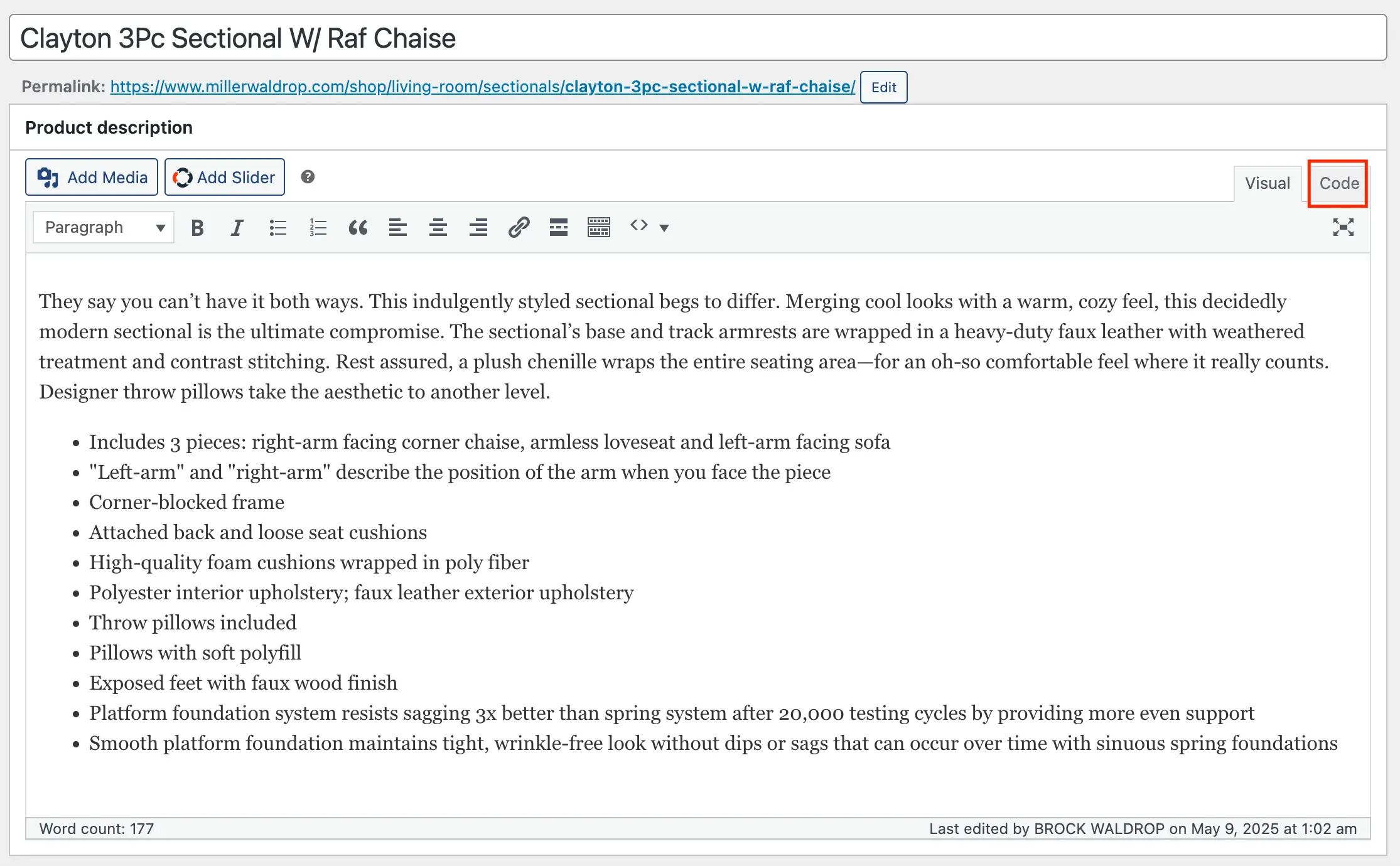Enter distraction-free fullscreen mode
Viewport: 1400px width, 866px height.
(1343, 227)
